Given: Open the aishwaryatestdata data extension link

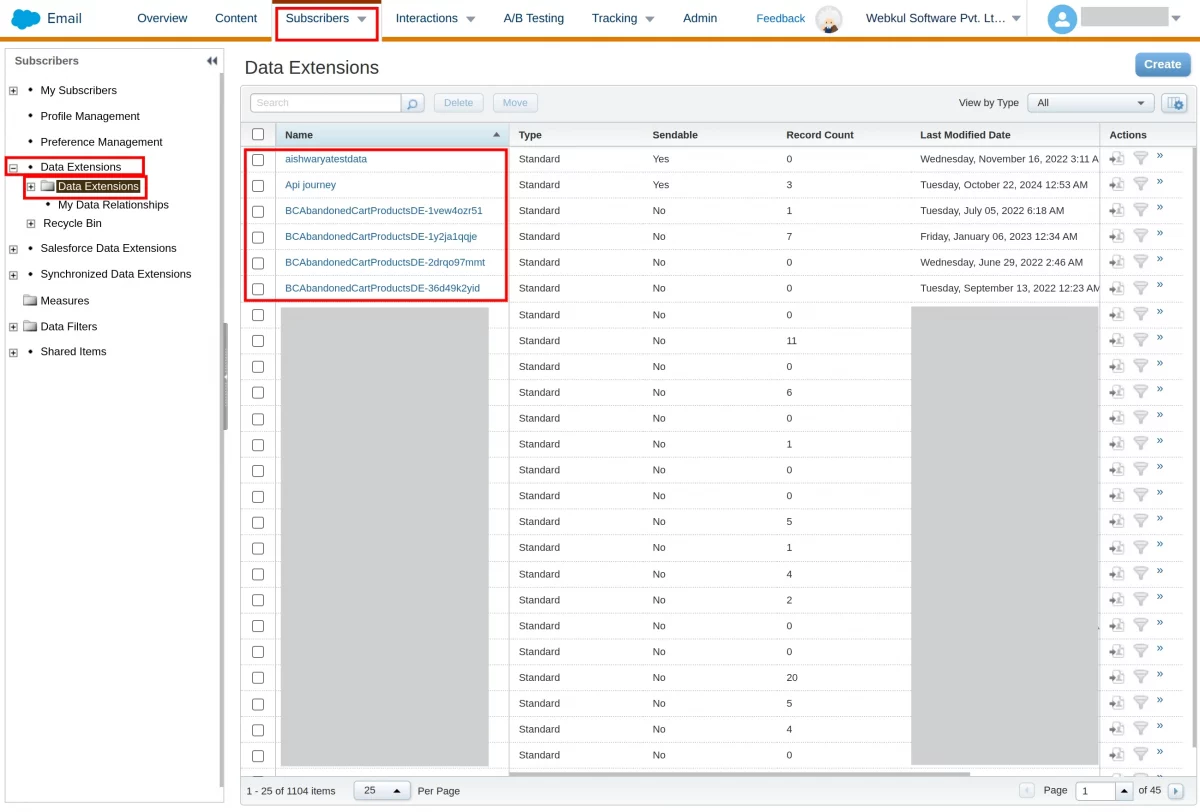Looking at the screenshot, I should [x=326, y=159].
